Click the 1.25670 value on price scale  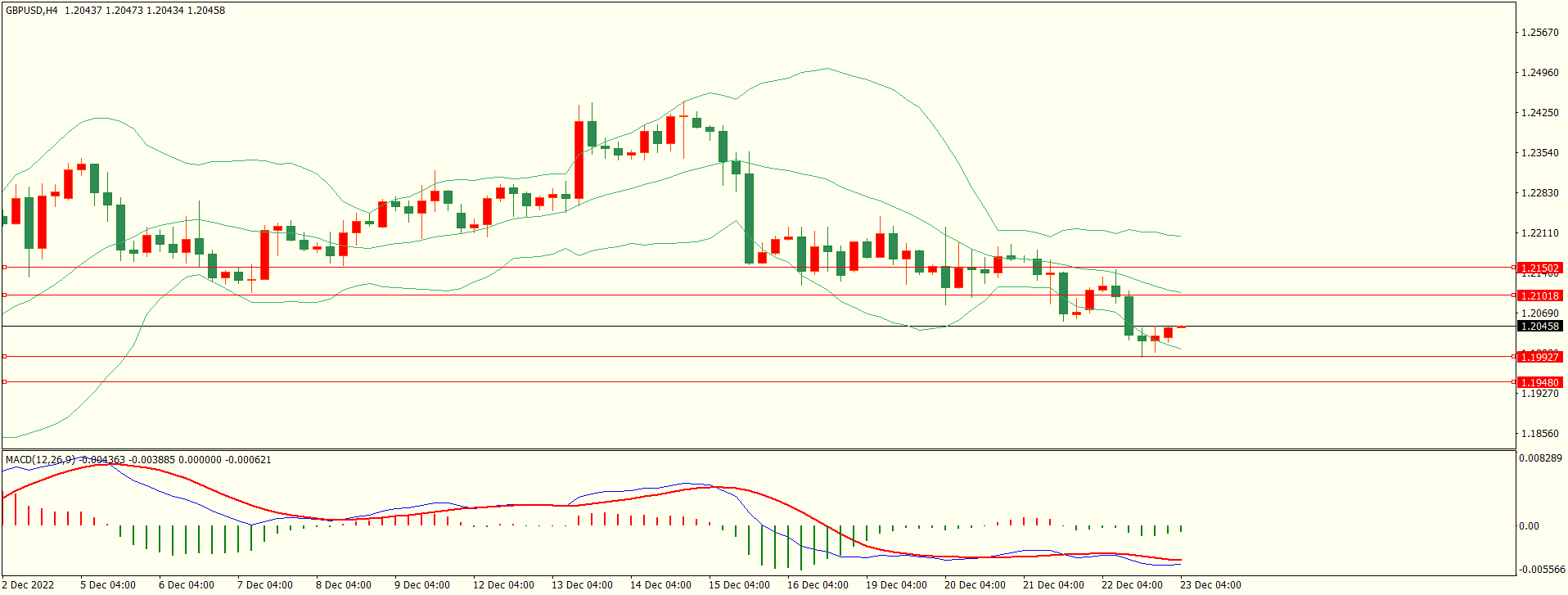point(1539,33)
